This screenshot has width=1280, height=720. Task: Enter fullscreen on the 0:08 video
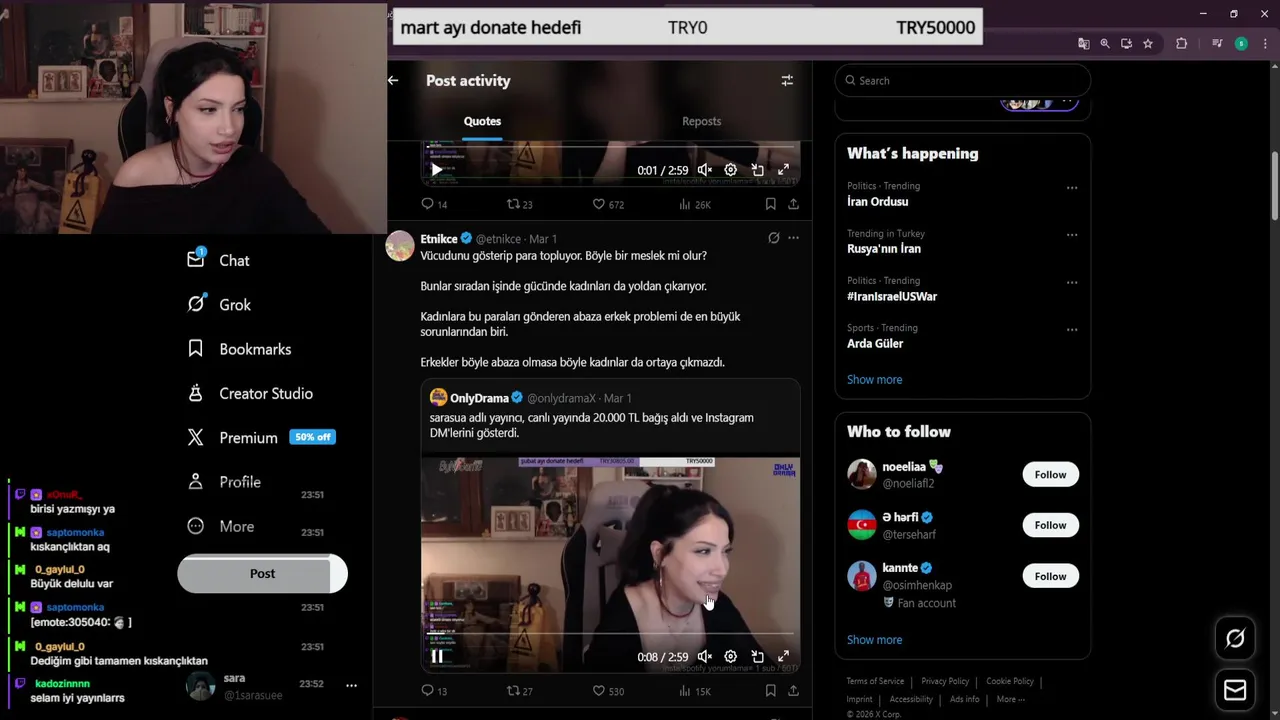coord(784,657)
